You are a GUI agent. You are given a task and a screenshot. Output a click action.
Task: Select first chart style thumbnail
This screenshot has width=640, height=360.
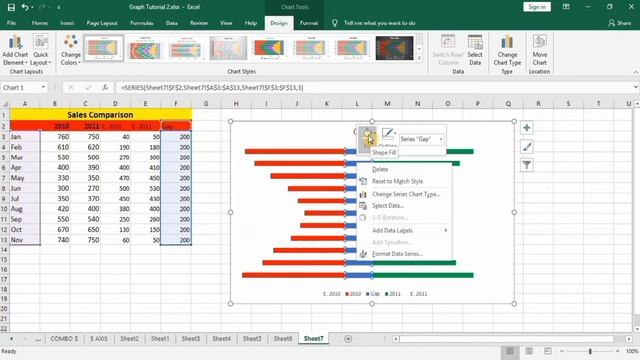[103, 48]
